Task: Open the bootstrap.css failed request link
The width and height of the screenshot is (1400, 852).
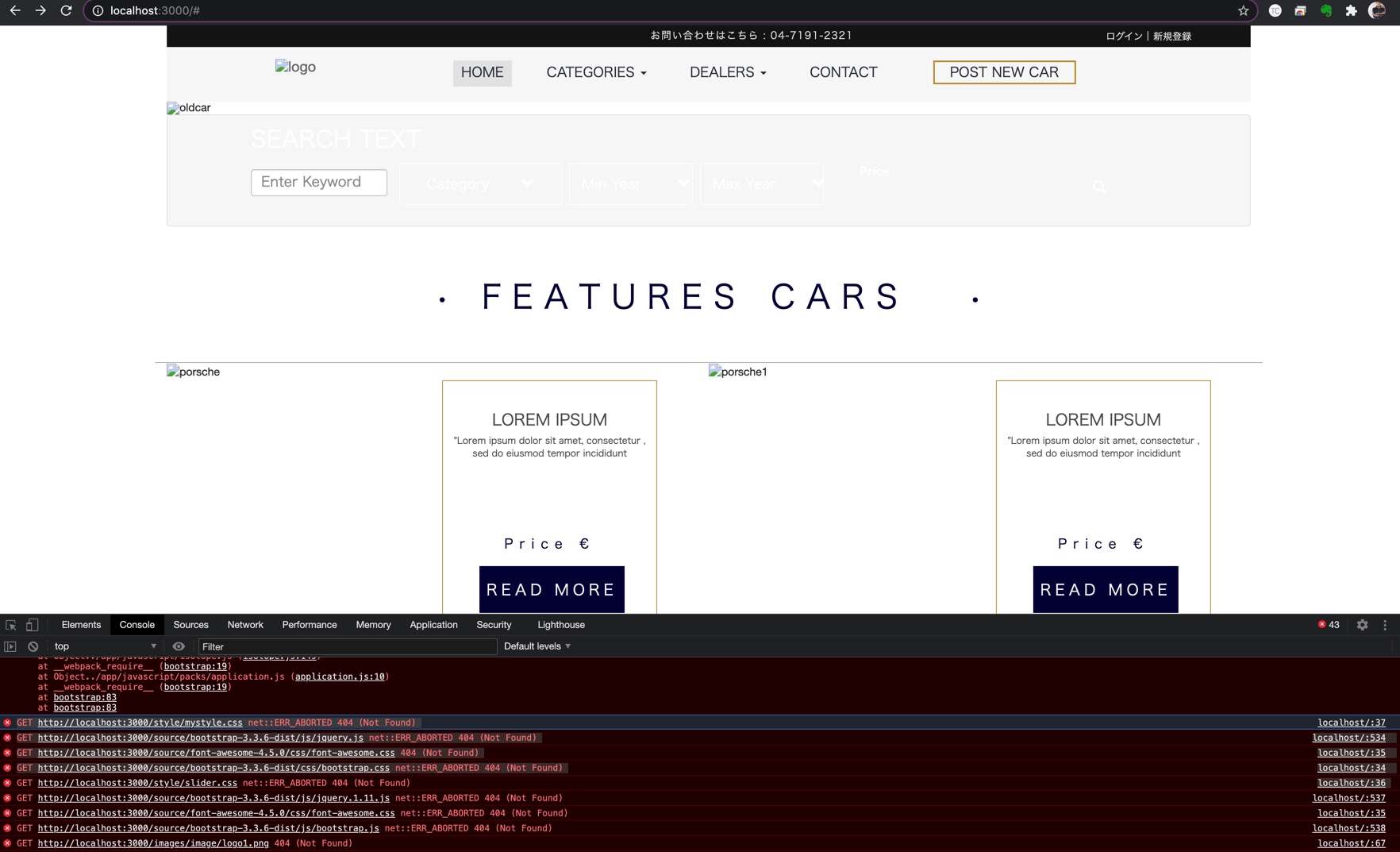Action: (213, 768)
